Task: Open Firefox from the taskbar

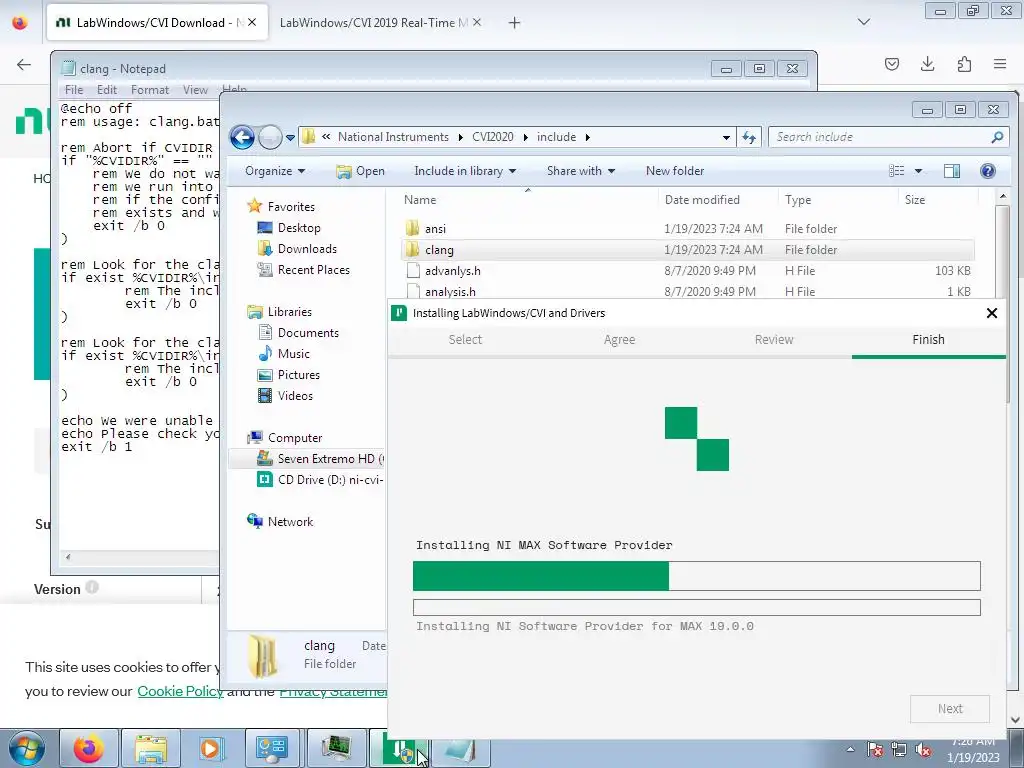Action: (x=88, y=748)
